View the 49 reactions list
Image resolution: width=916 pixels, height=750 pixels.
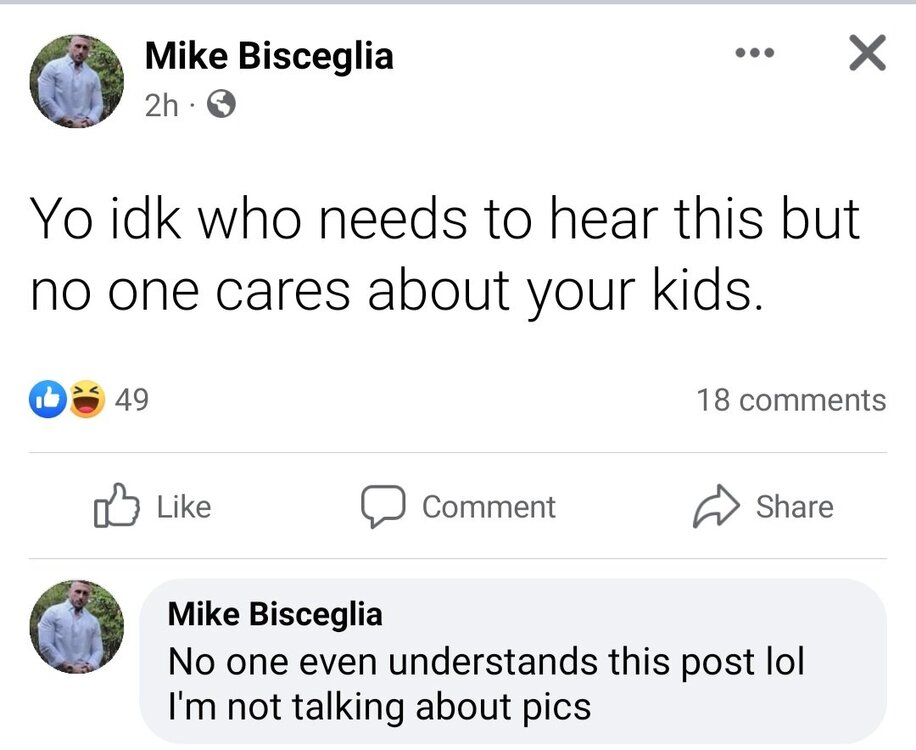click(x=132, y=401)
